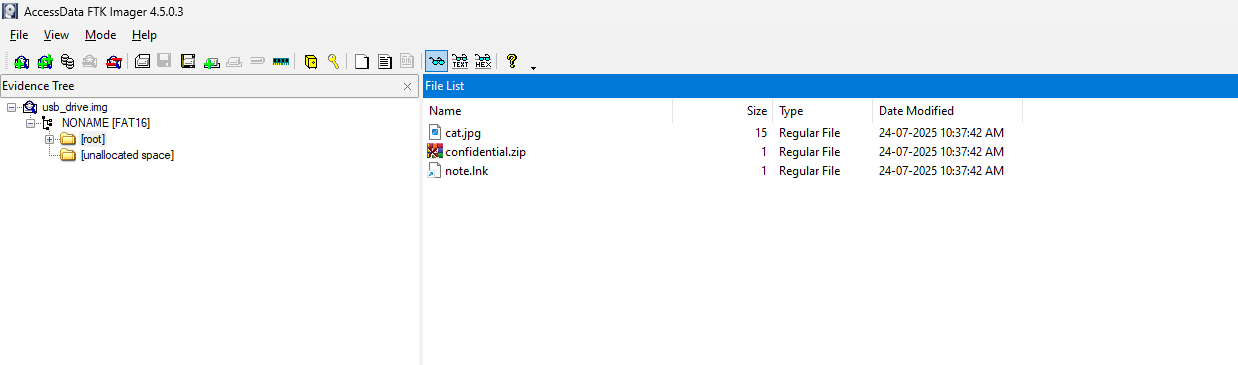Collapse the usb_drive.img tree node
Screen dimensions: 1238x365
pos(11,107)
